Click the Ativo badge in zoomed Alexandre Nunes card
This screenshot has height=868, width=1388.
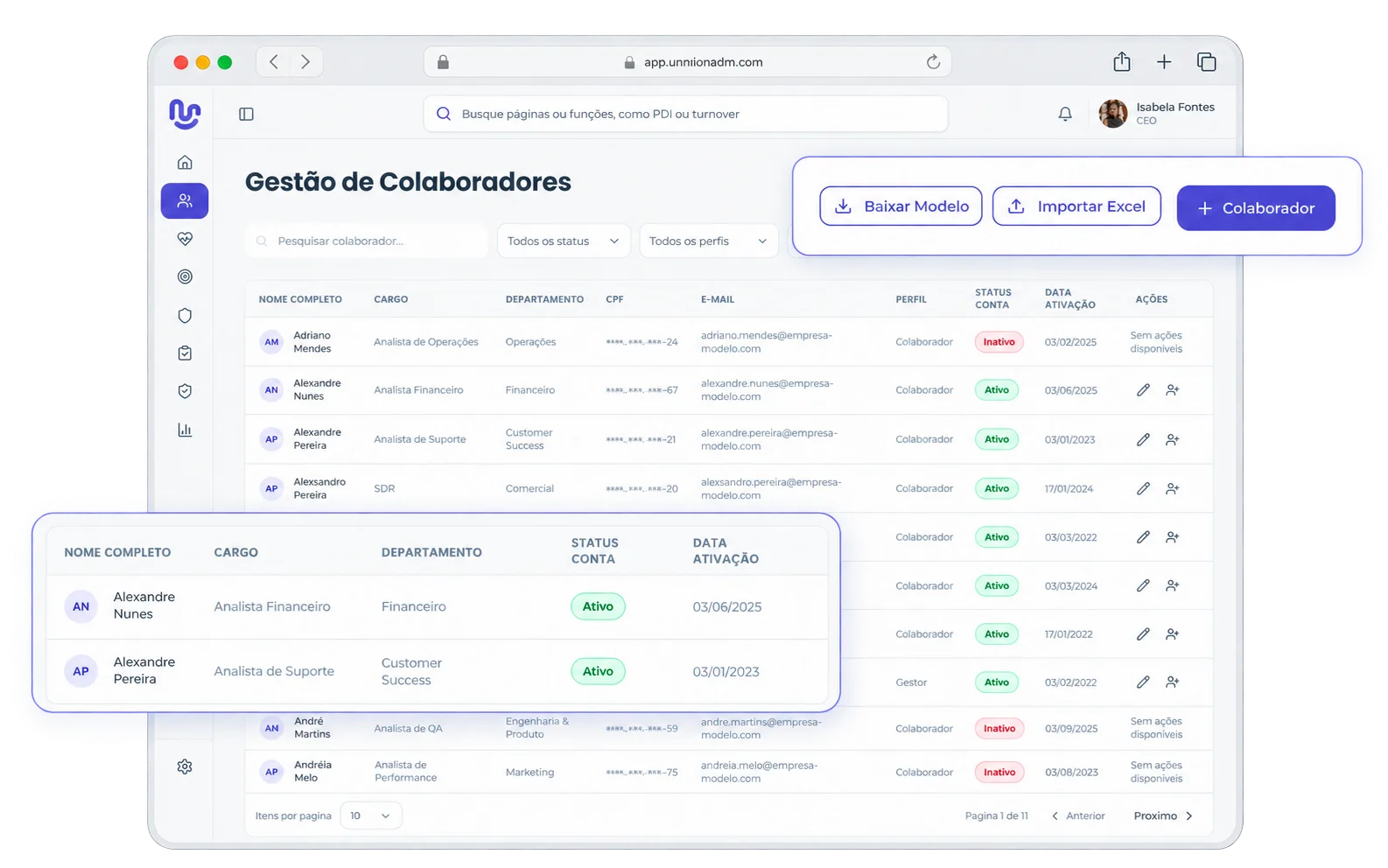598,606
